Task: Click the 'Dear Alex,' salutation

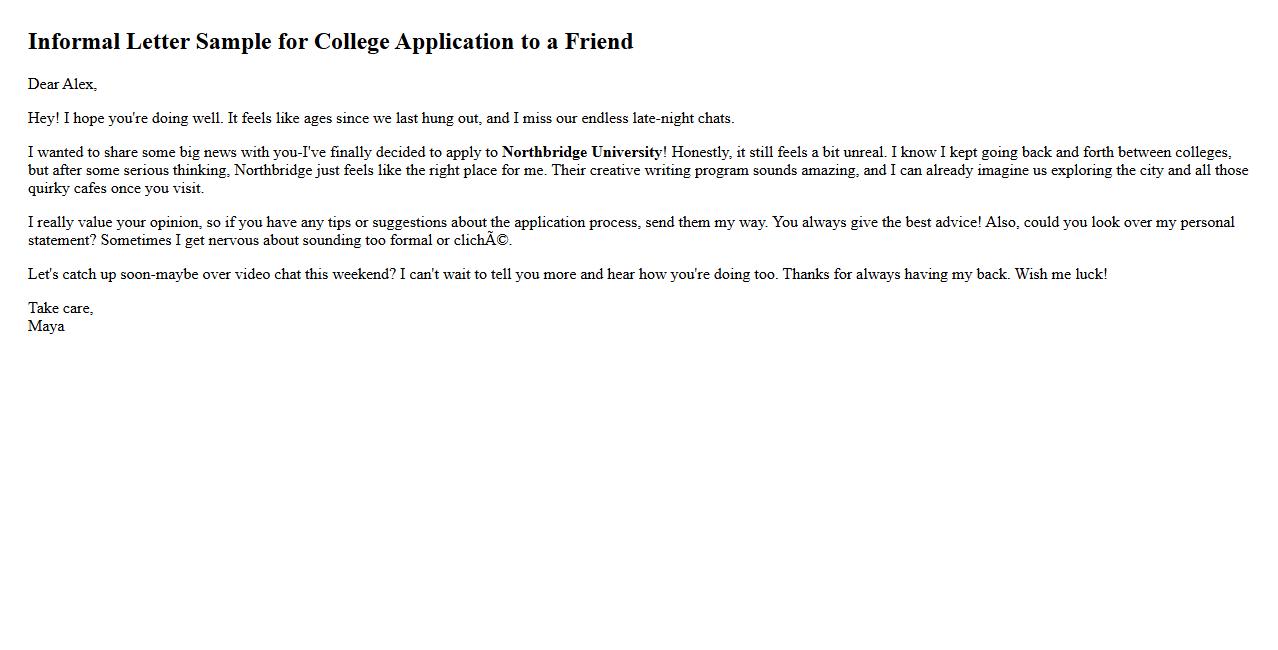Action: 62,84
